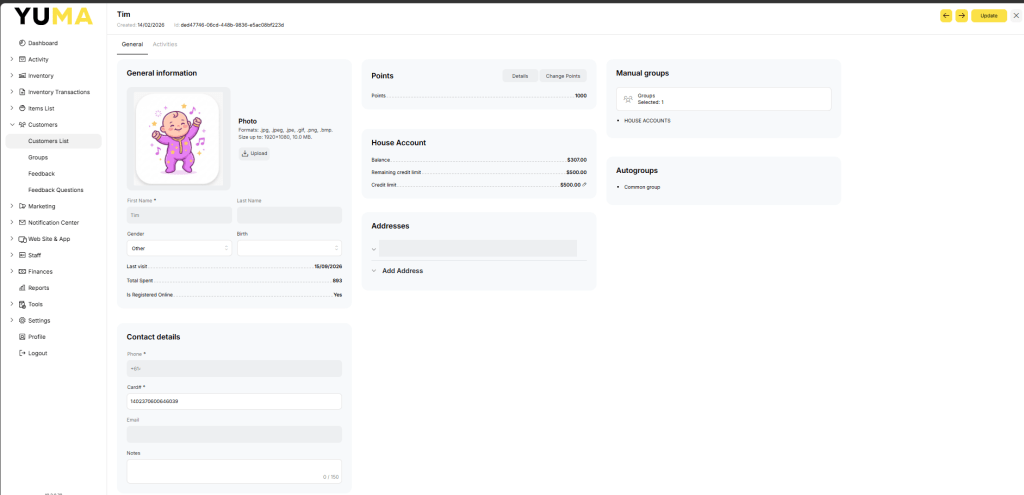
Task: Click the Email input field
Action: click(234, 434)
